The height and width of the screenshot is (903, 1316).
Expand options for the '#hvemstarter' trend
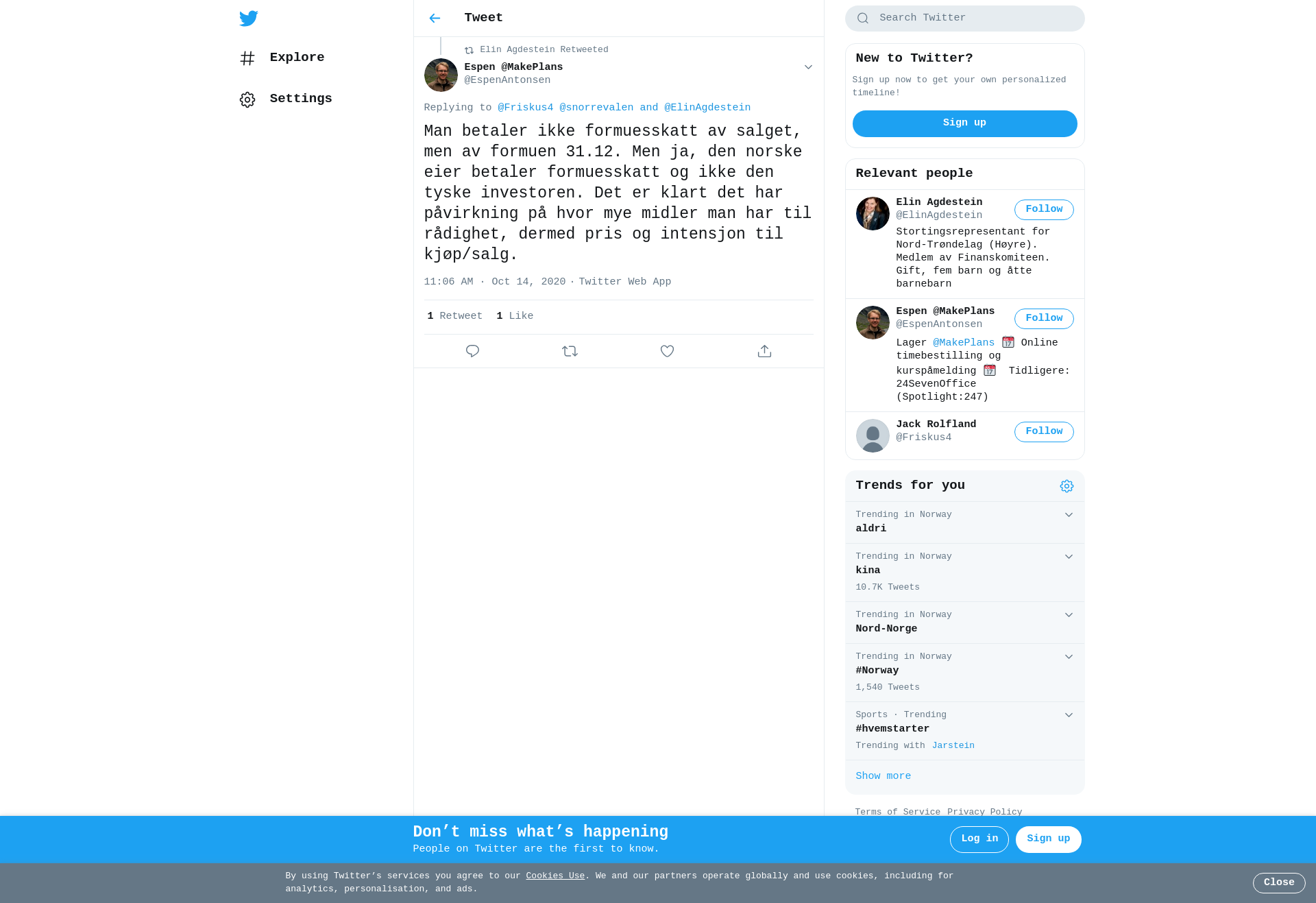coord(1069,715)
